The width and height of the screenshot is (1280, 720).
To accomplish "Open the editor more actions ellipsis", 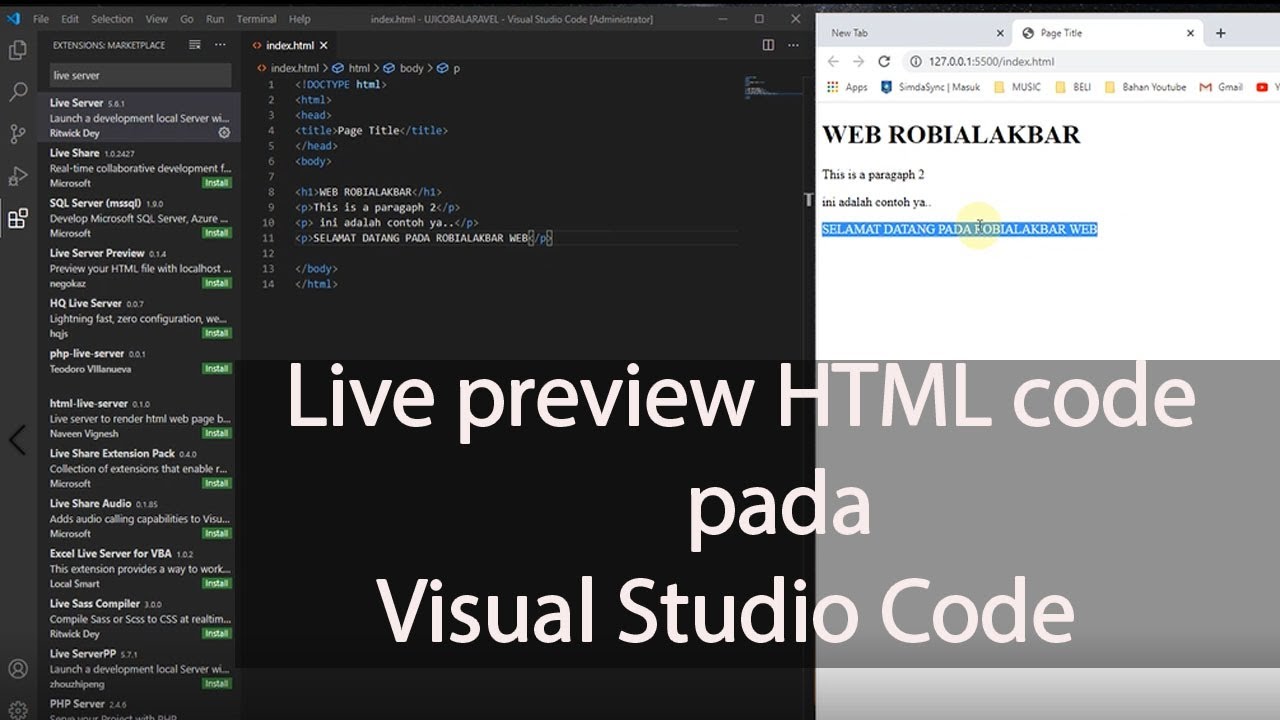I will click(793, 45).
